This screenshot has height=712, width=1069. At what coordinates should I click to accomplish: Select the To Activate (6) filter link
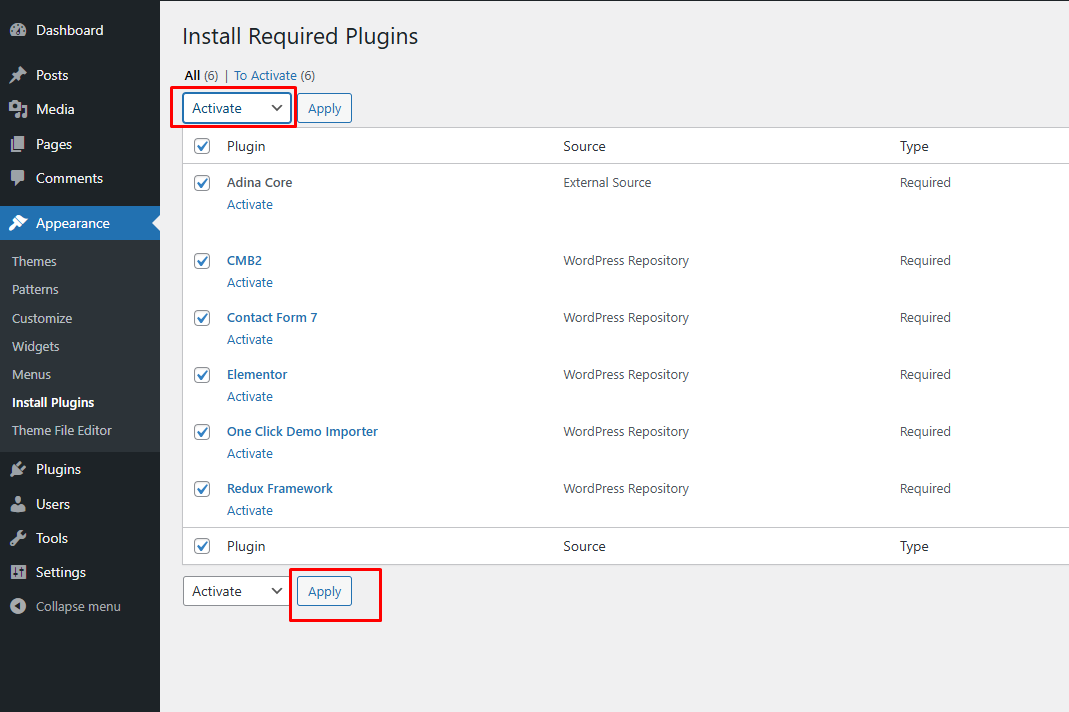275,76
